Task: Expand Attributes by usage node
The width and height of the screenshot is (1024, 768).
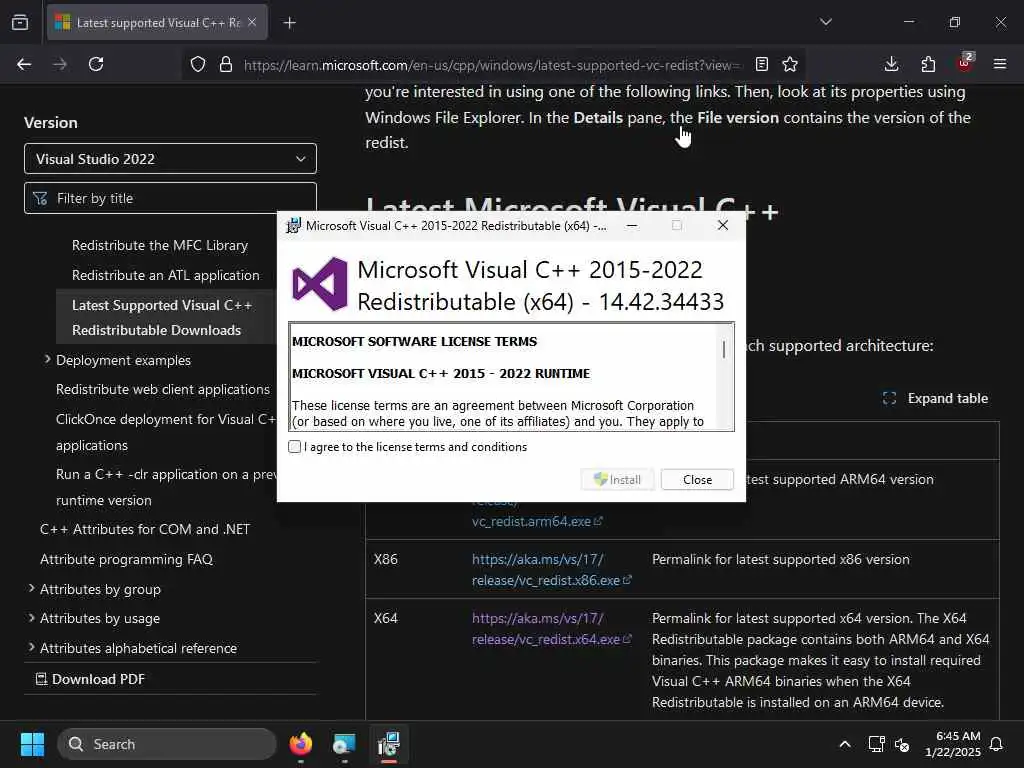Action: click(31, 617)
